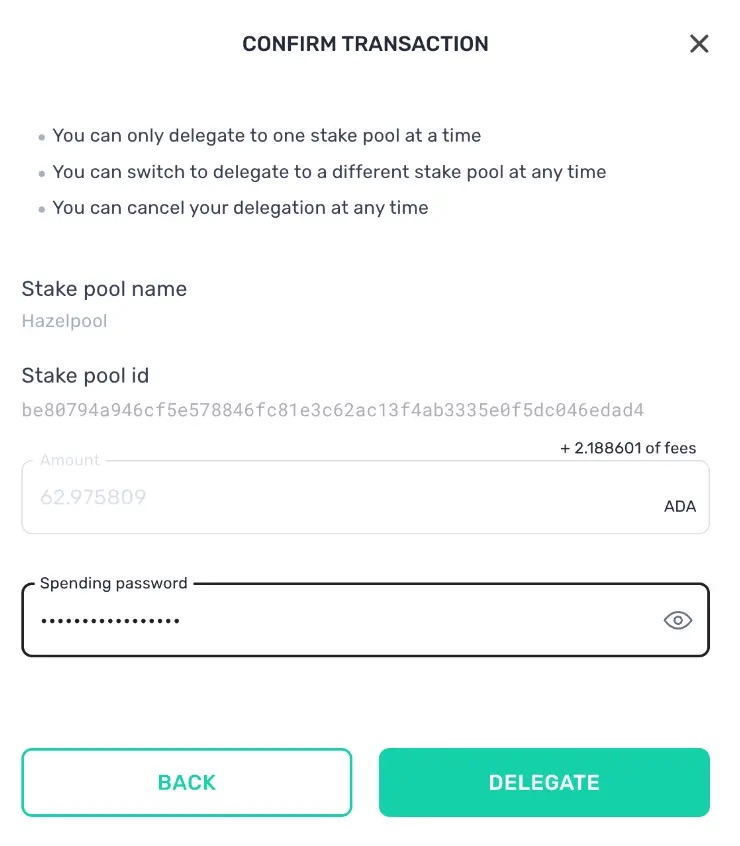This screenshot has height=846, width=740.
Task: Click the eye icon in password field
Action: (x=677, y=620)
